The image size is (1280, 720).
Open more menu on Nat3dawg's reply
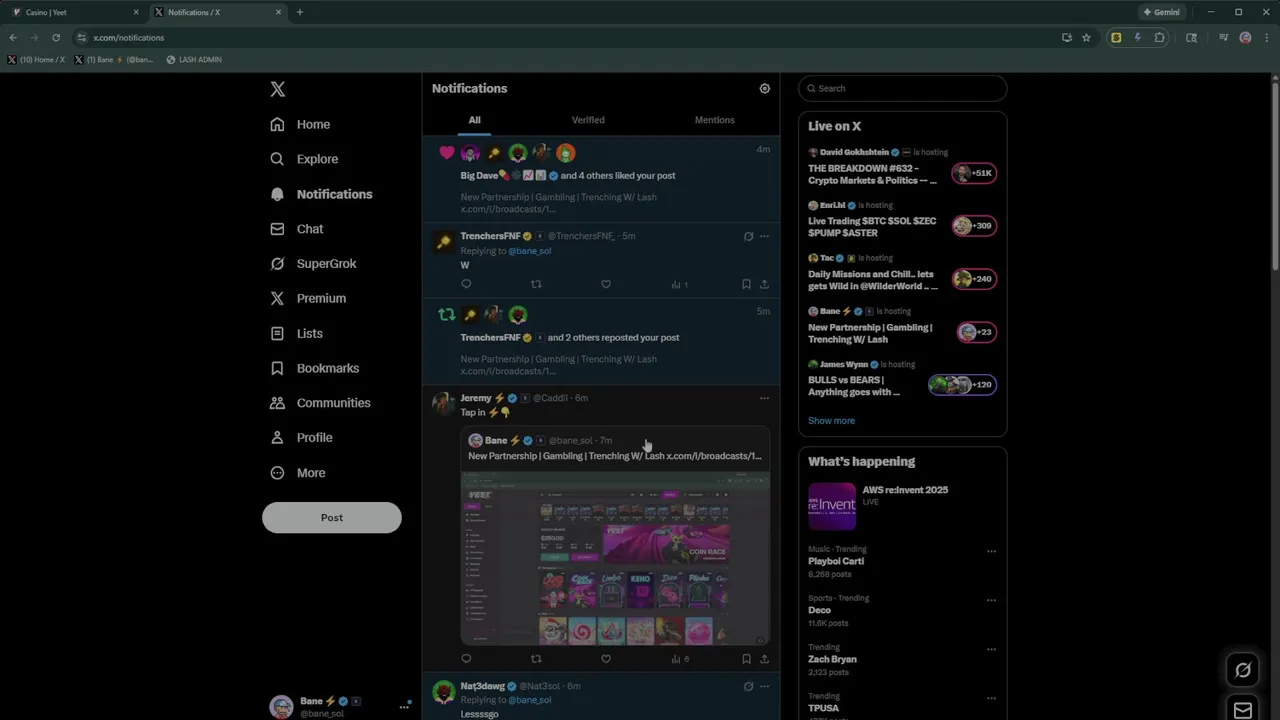(765, 686)
